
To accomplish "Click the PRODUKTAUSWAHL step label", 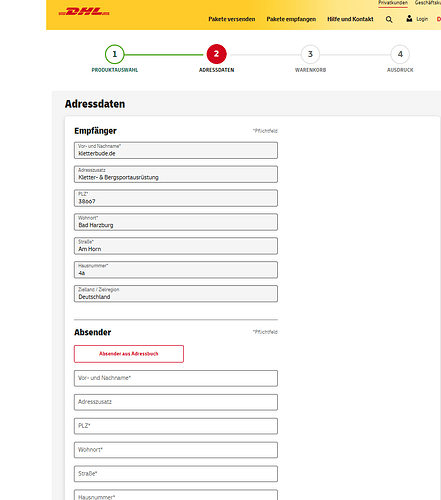I will 115,70.
